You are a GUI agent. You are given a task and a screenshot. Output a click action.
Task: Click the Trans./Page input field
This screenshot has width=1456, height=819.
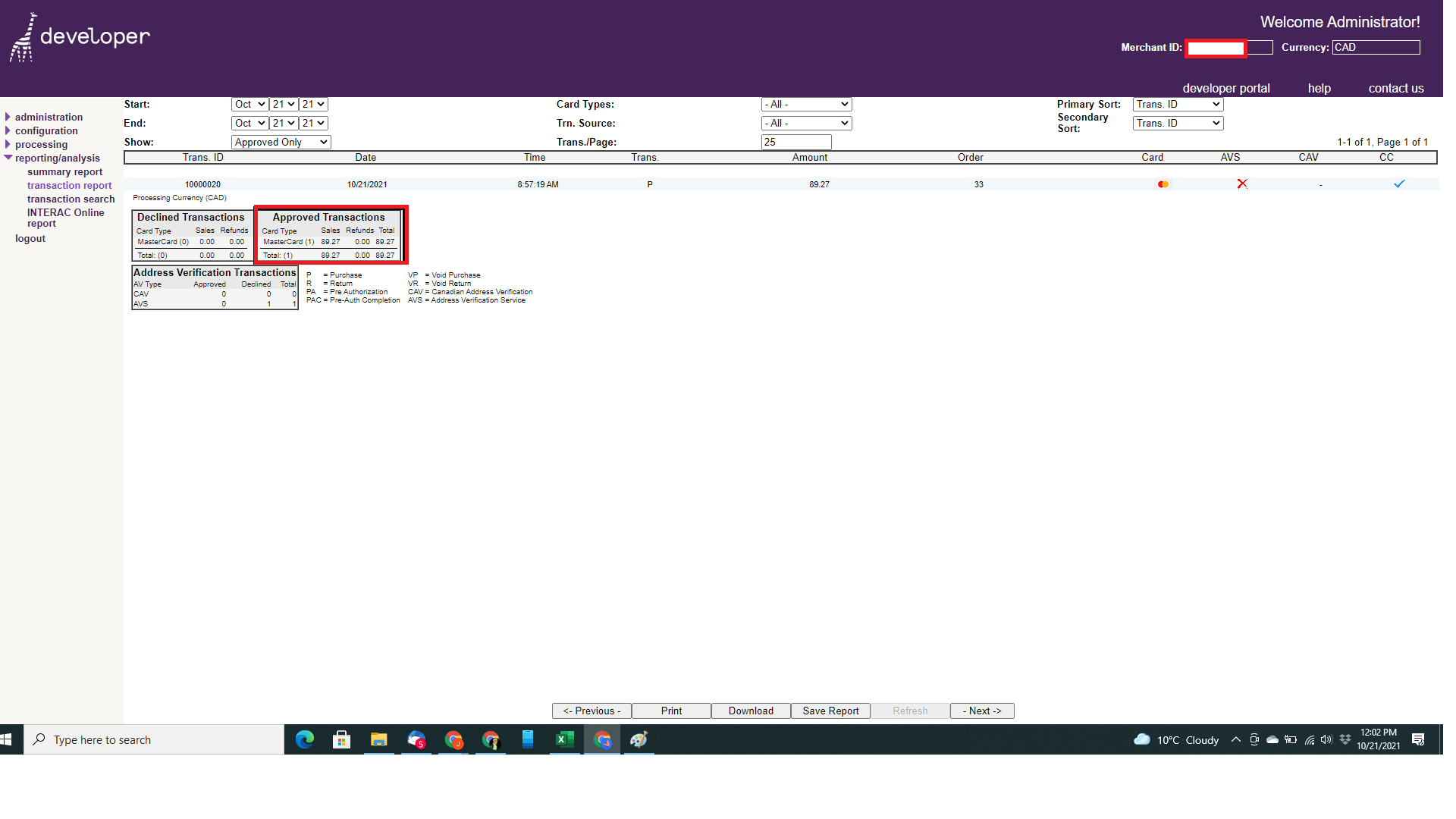click(x=795, y=142)
